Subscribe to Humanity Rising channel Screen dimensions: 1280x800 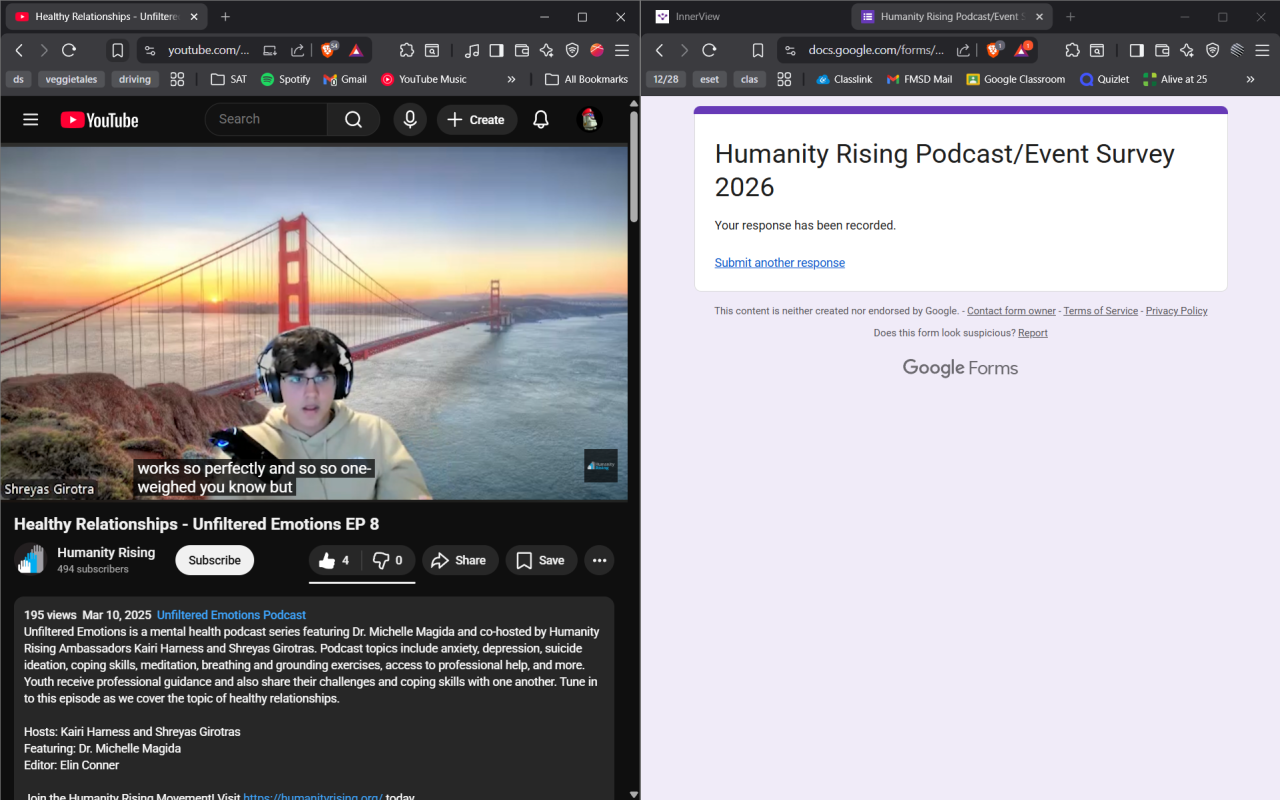[214, 561]
